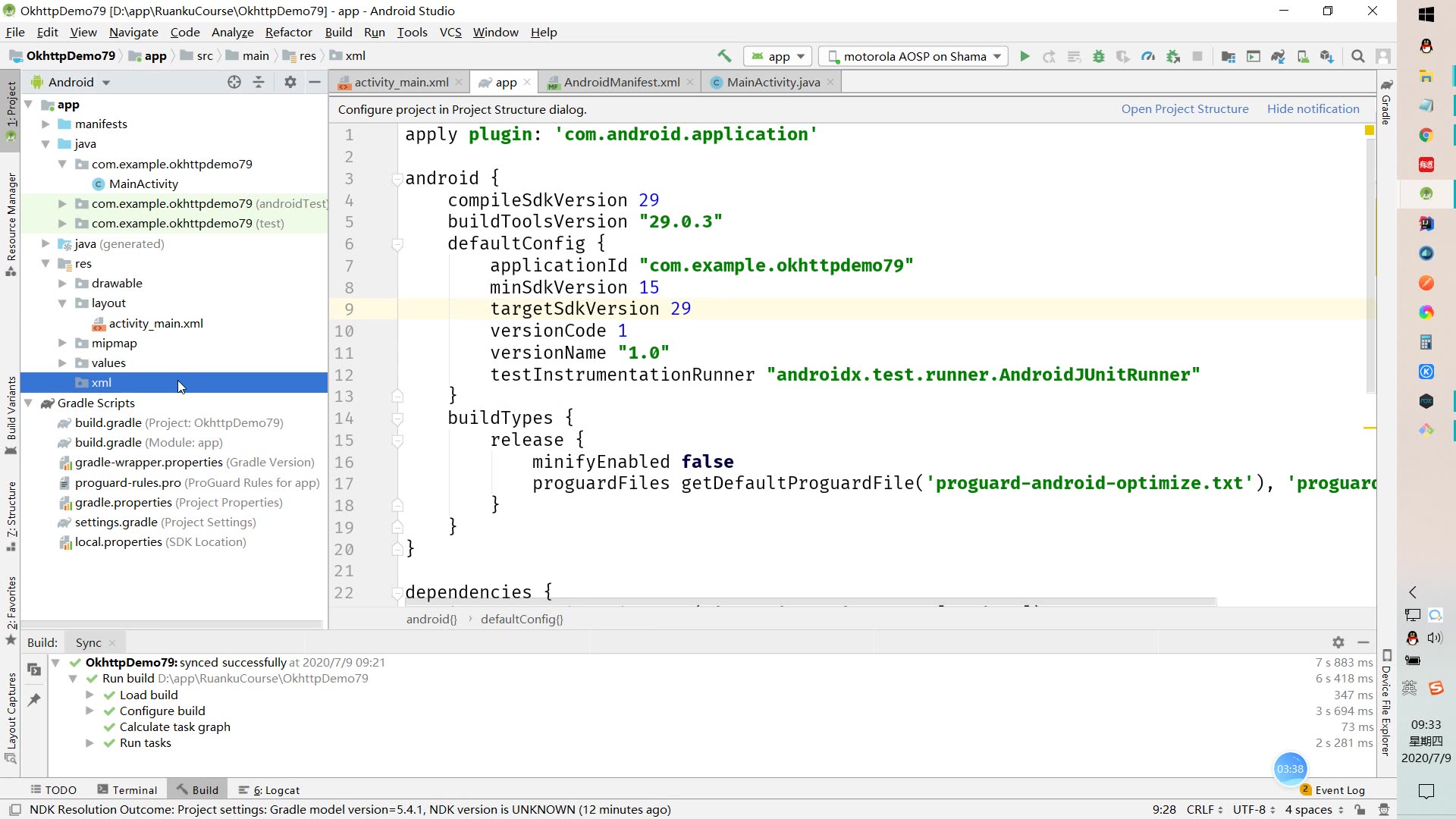
Task: Toggle Layout Captures side panel
Action: [11, 717]
